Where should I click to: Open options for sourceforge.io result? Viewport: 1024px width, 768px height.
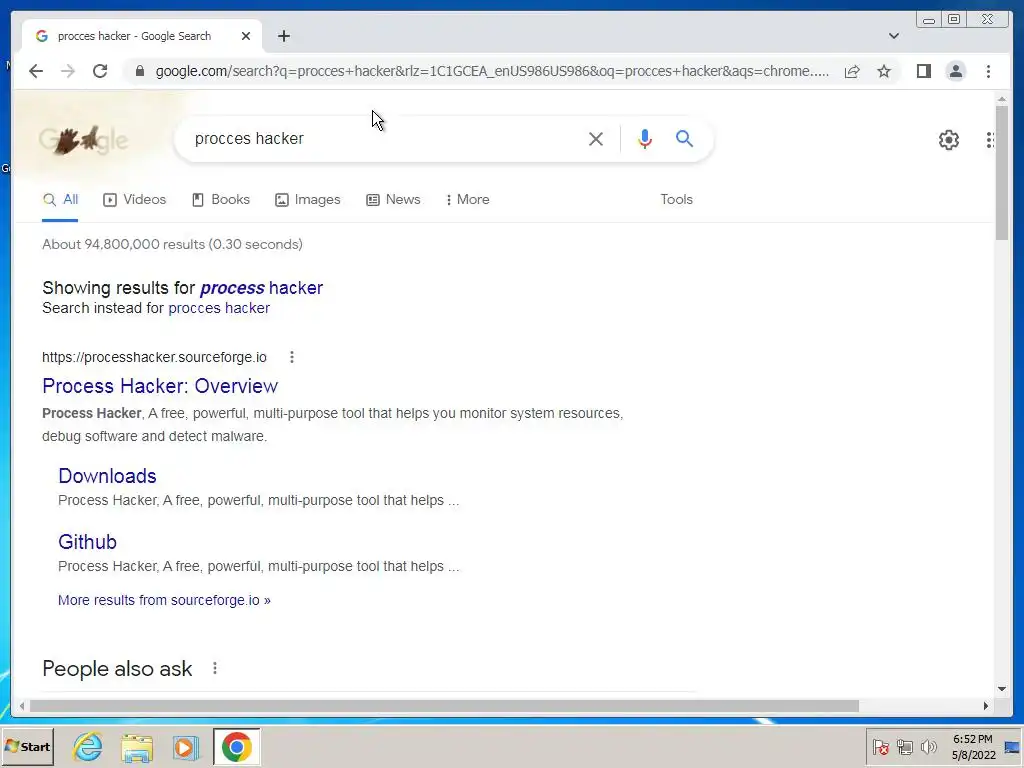pyautogui.click(x=292, y=357)
